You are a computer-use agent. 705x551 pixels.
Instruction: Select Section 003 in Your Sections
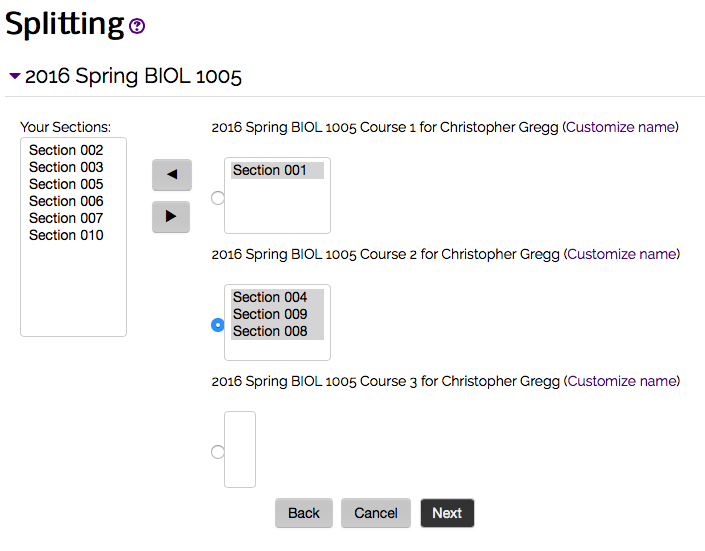click(66, 167)
